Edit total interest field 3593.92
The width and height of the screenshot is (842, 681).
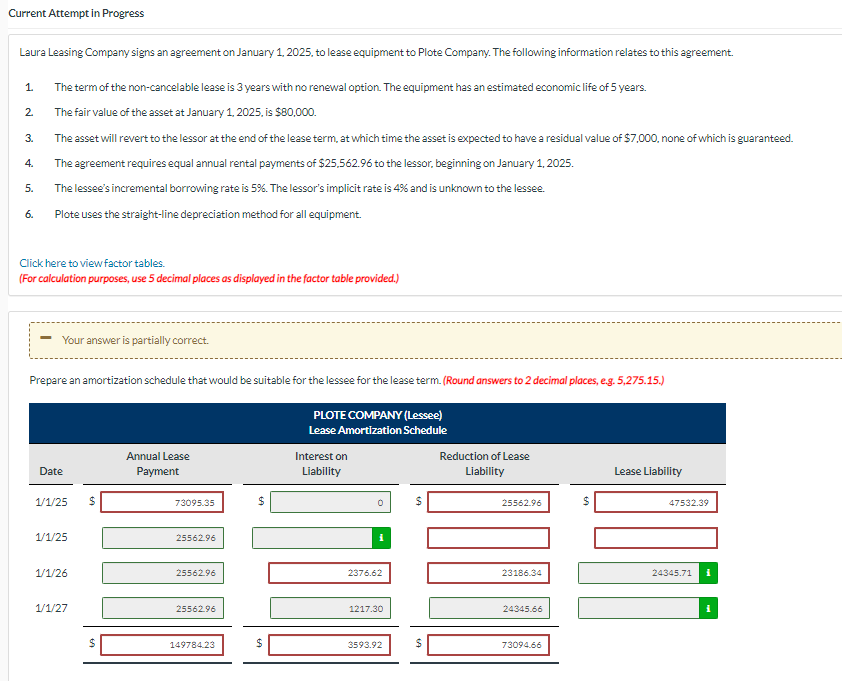point(329,644)
